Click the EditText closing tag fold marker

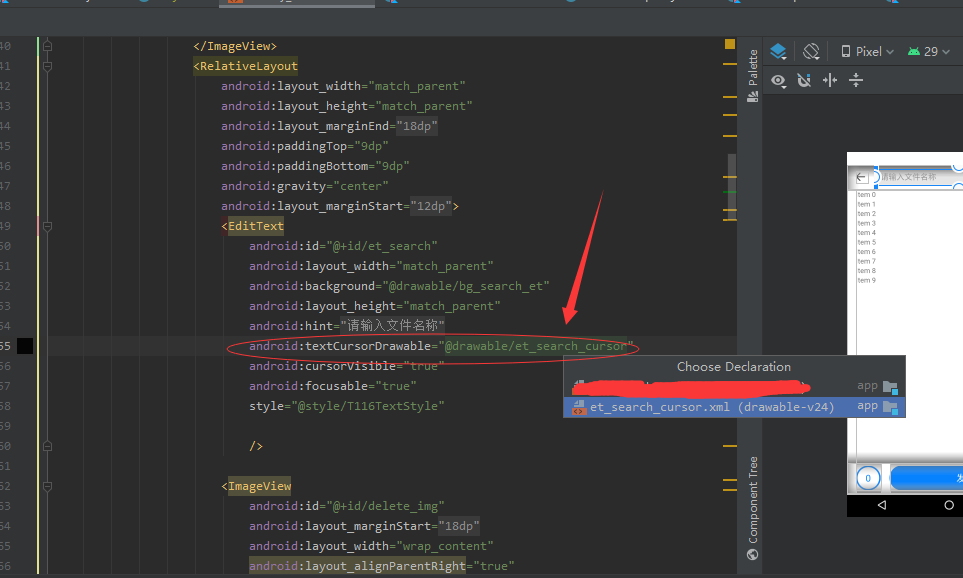point(47,446)
